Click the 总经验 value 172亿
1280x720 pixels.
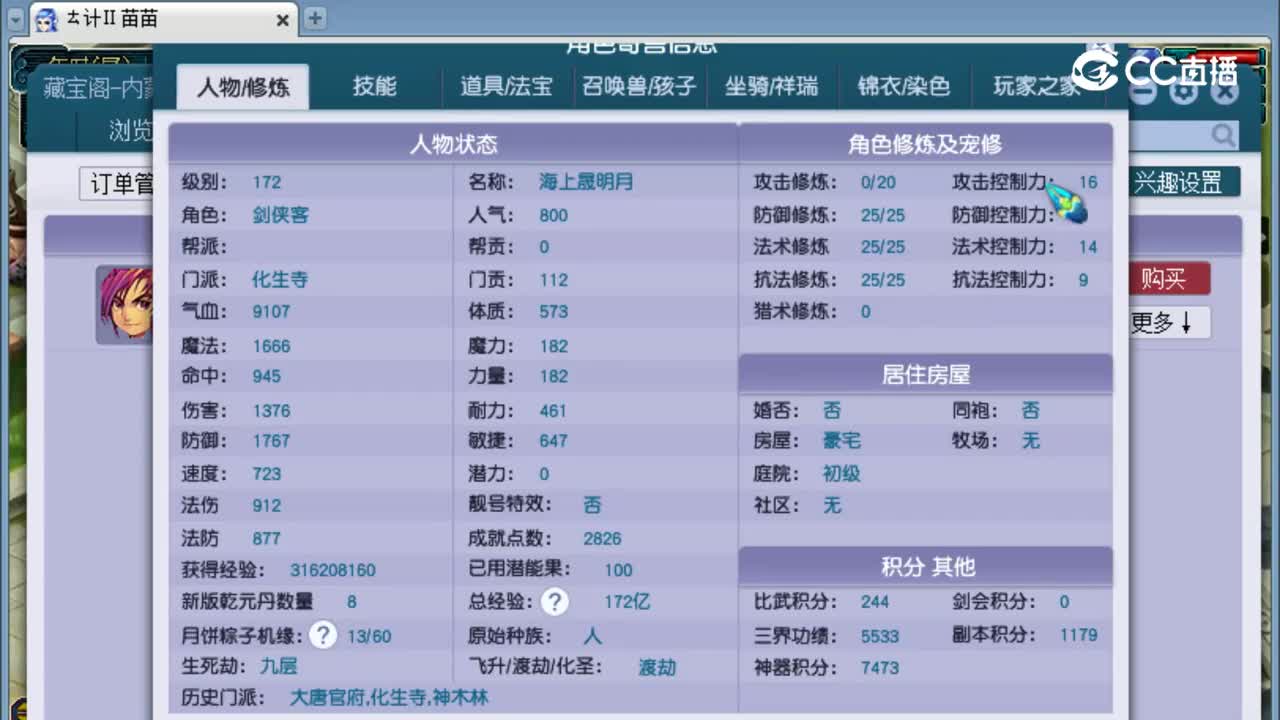(627, 602)
